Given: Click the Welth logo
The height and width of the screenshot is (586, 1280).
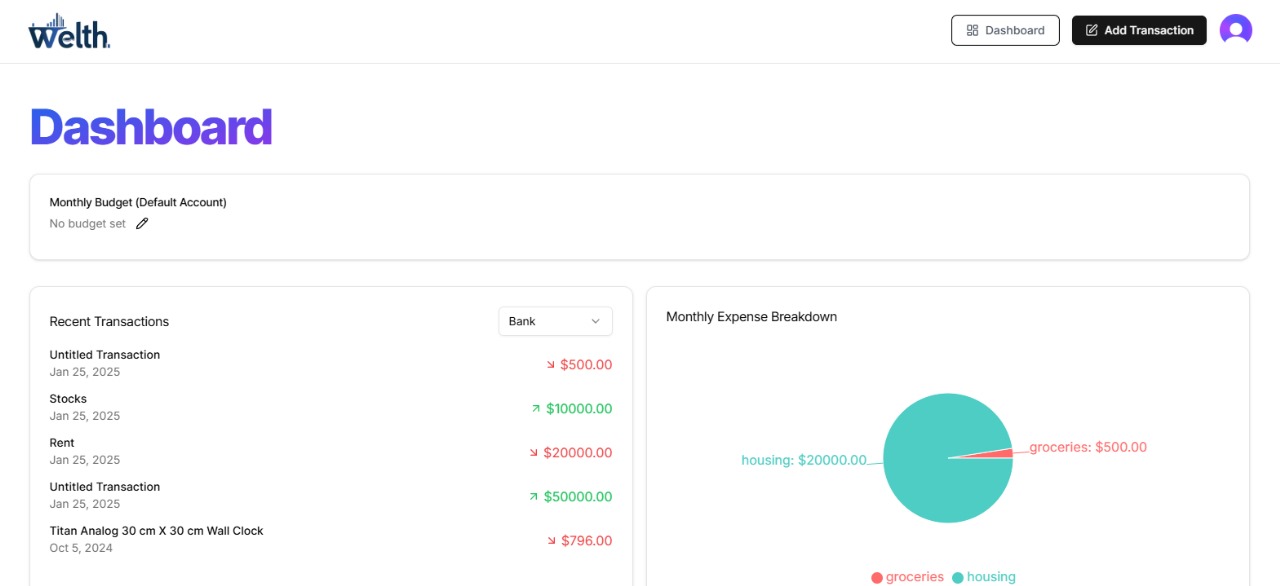Looking at the screenshot, I should (x=69, y=31).
